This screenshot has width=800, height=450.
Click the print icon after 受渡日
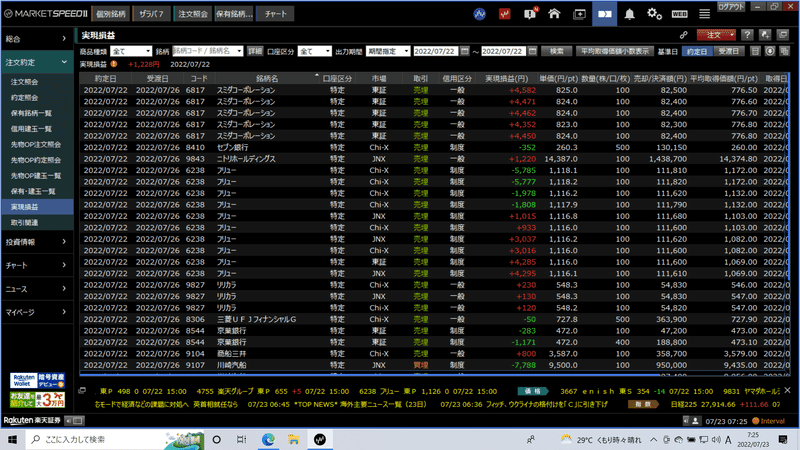756,51
